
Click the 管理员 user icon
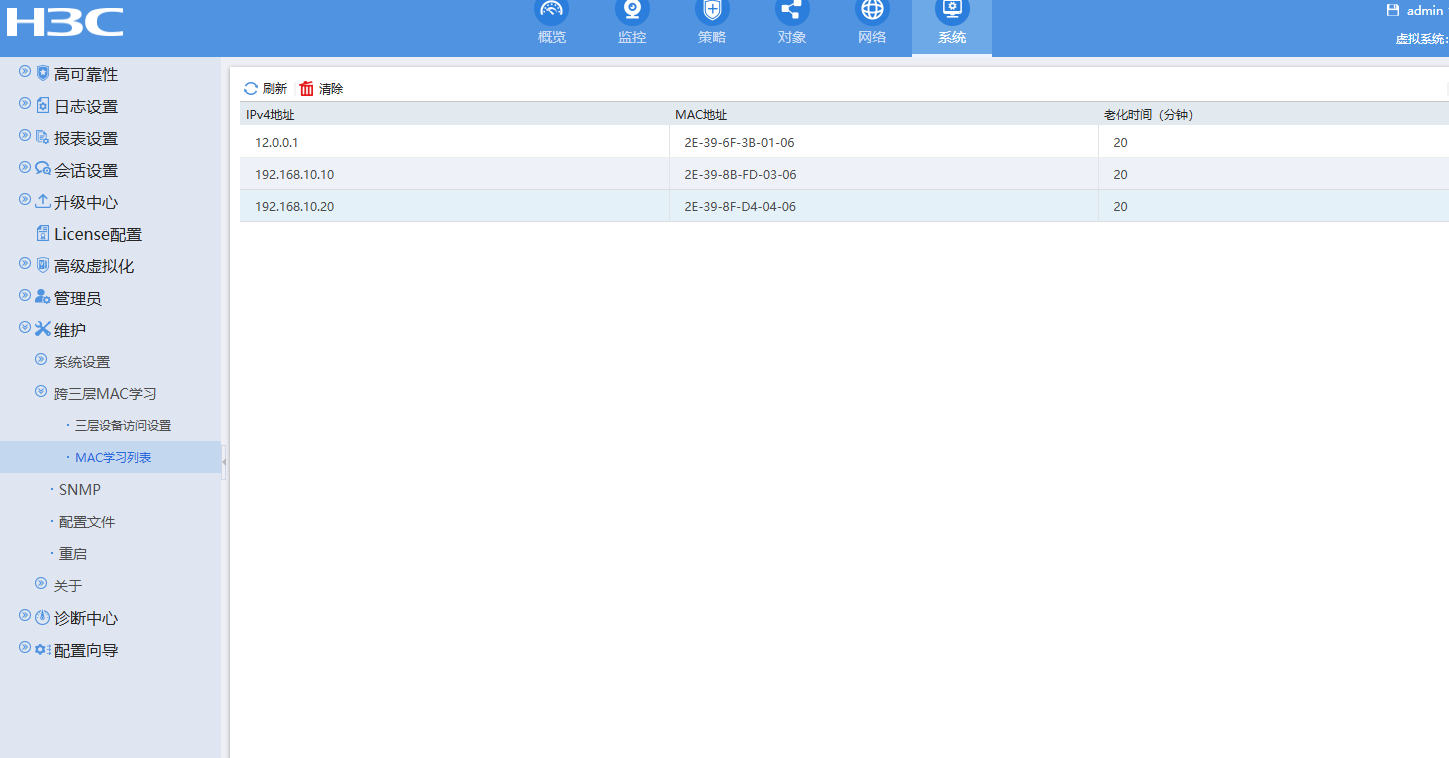tap(43, 297)
